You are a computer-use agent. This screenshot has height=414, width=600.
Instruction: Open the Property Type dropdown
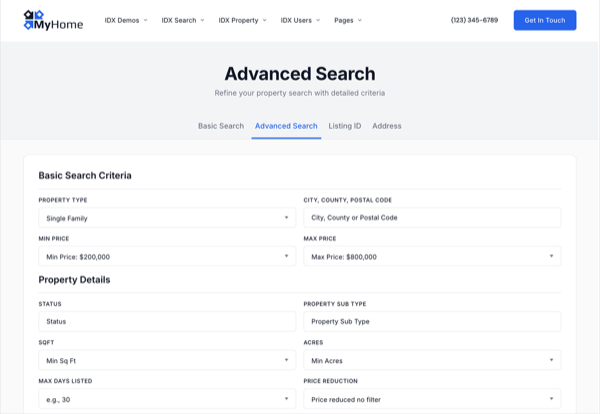click(x=167, y=218)
